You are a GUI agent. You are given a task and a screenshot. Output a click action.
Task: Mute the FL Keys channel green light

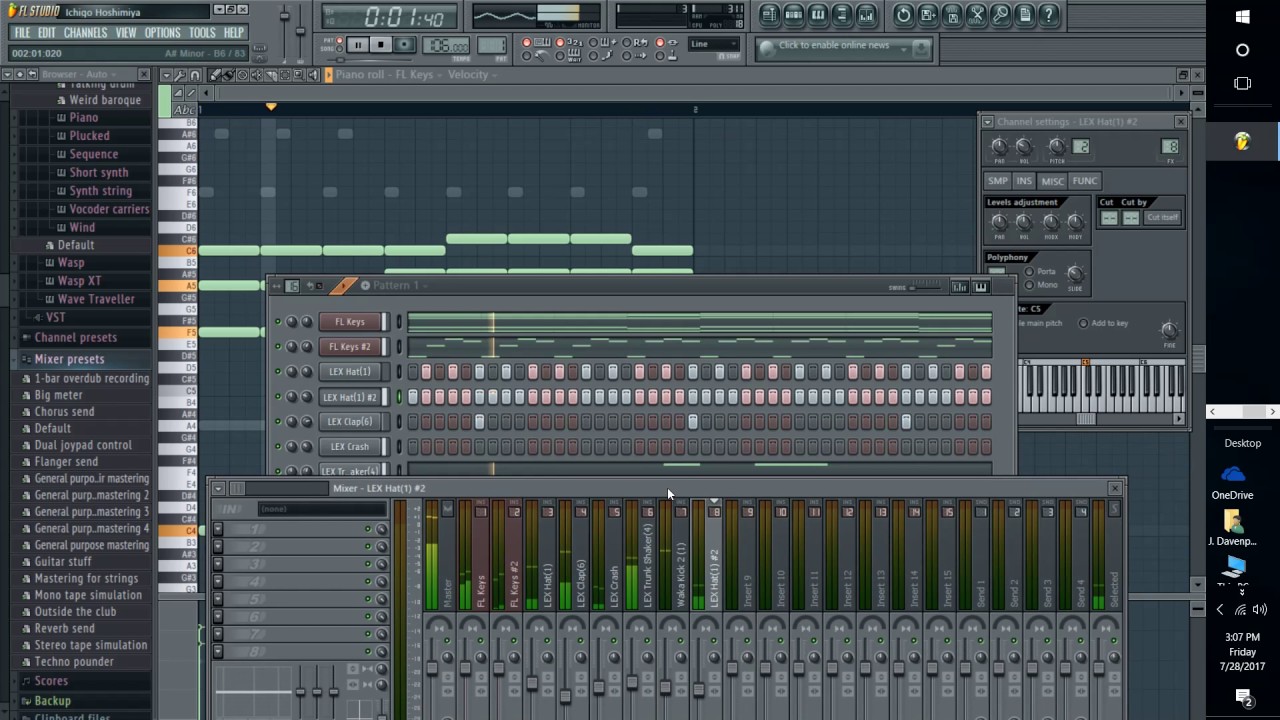tap(278, 322)
